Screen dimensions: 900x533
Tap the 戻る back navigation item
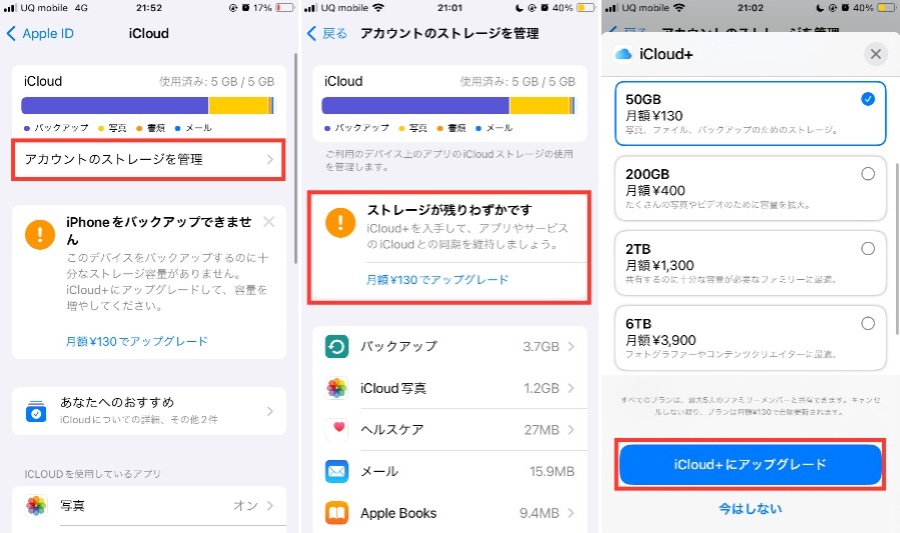click(x=327, y=34)
